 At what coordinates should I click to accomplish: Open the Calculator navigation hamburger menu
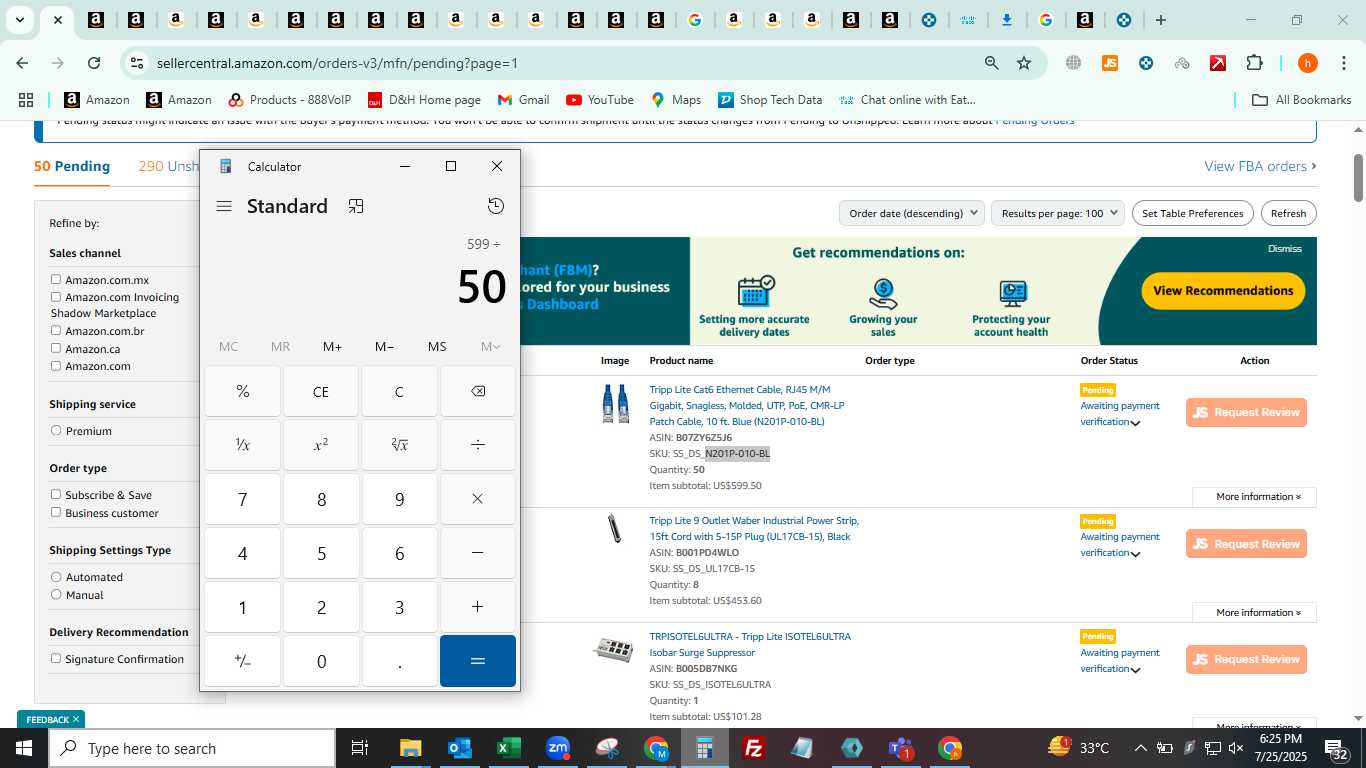[x=224, y=206]
